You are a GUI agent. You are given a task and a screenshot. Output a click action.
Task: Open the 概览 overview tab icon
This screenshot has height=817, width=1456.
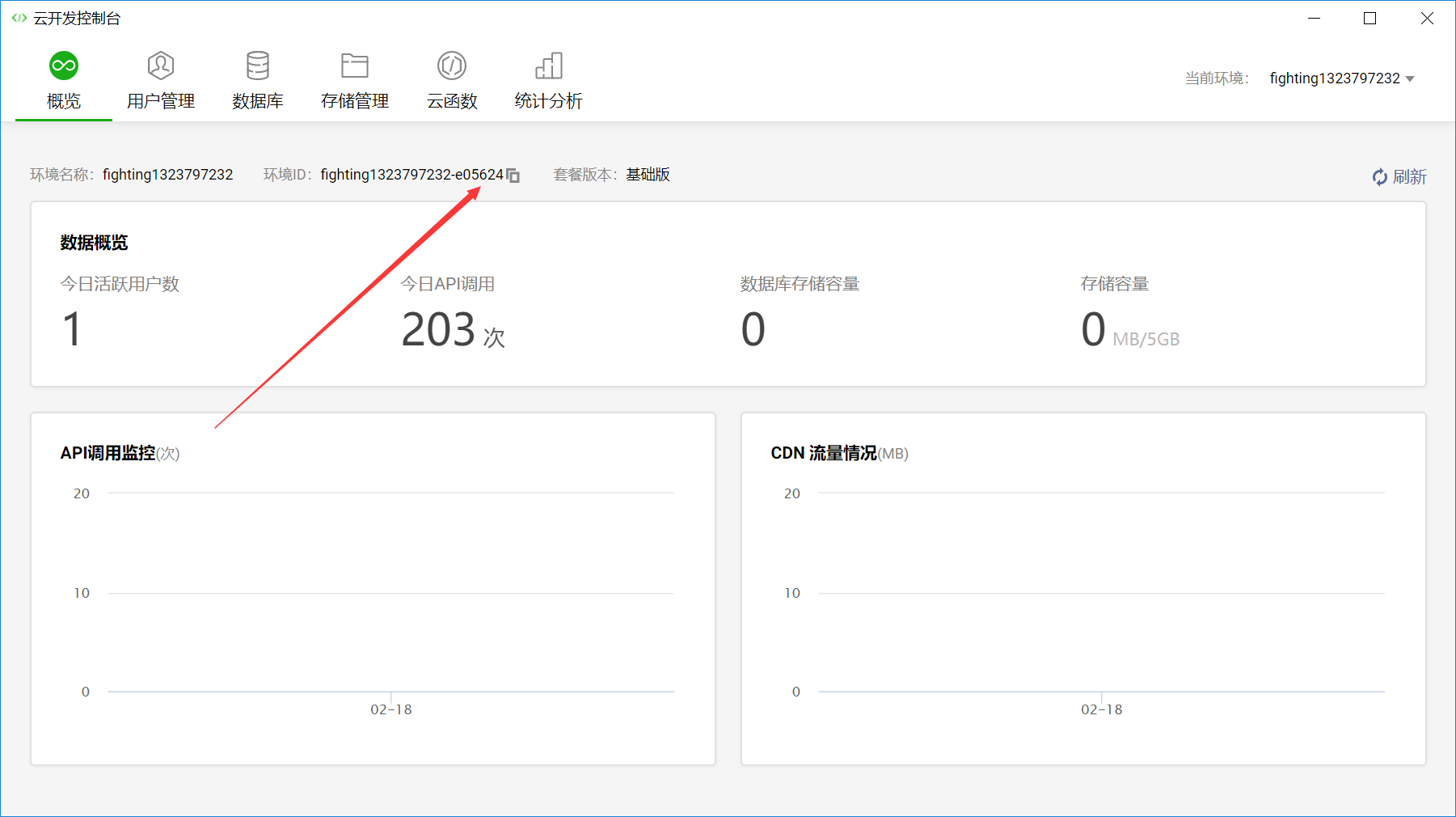[x=64, y=66]
